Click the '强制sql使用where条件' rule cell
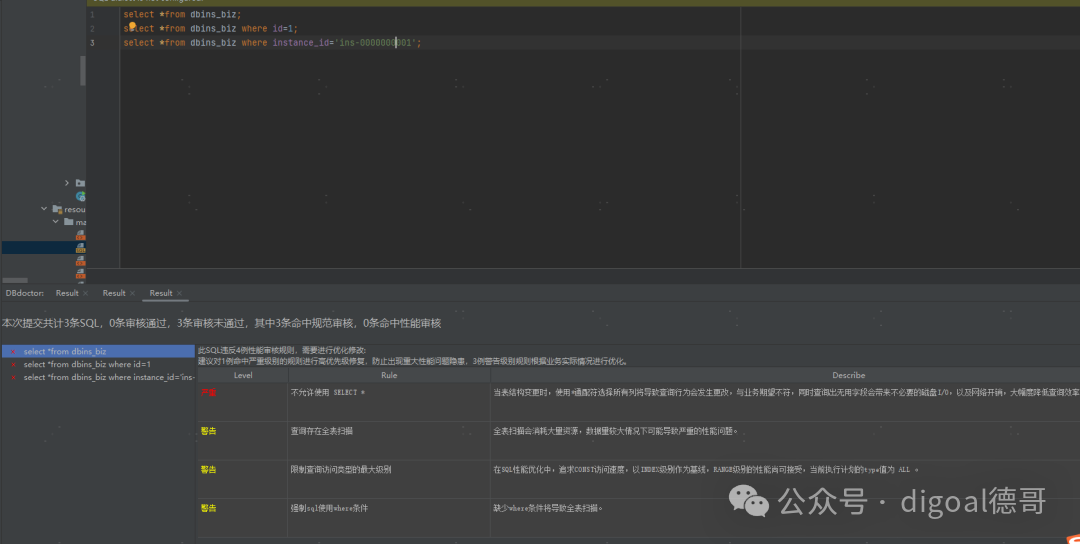 coord(389,518)
